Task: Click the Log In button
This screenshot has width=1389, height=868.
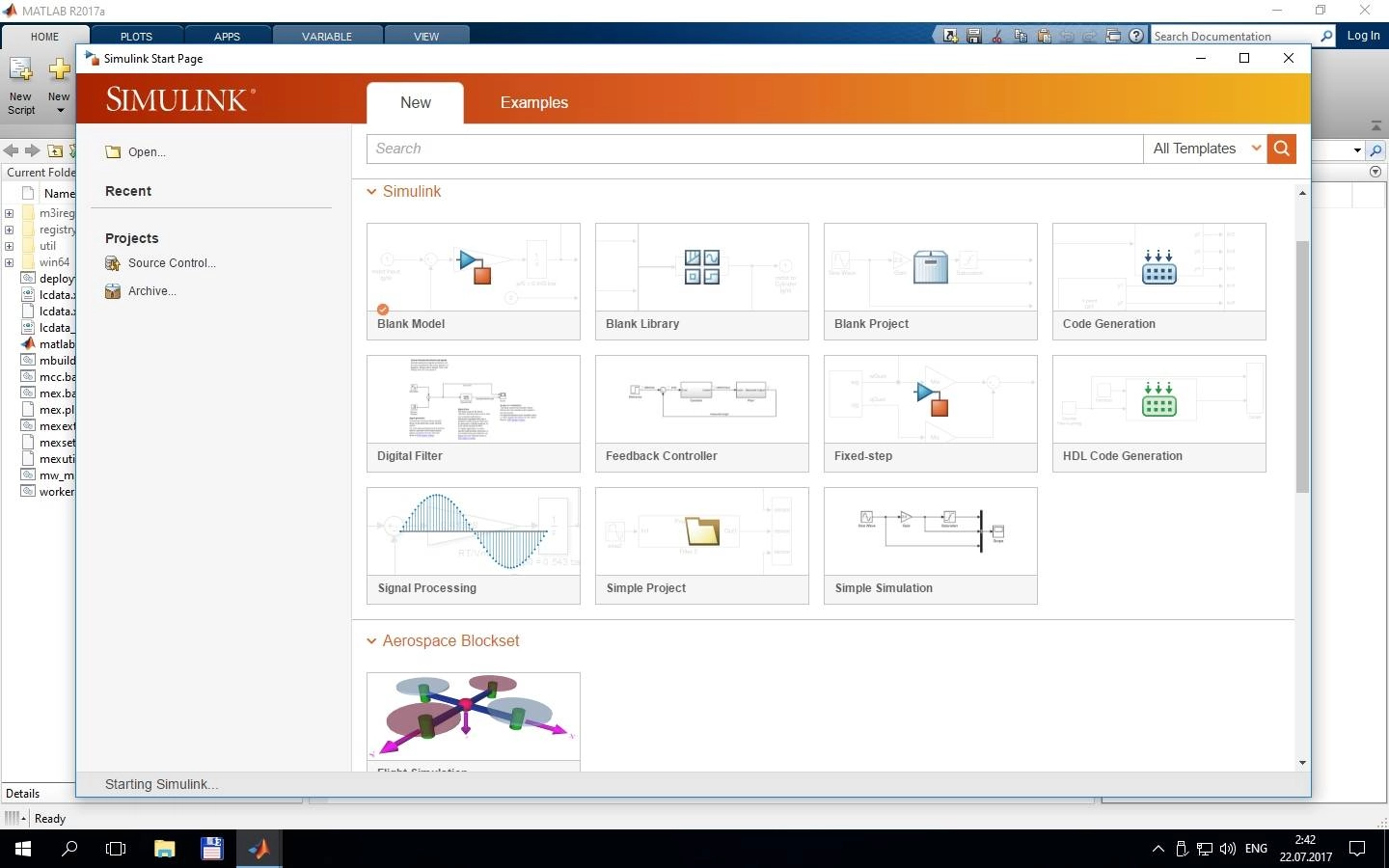Action: point(1363,36)
